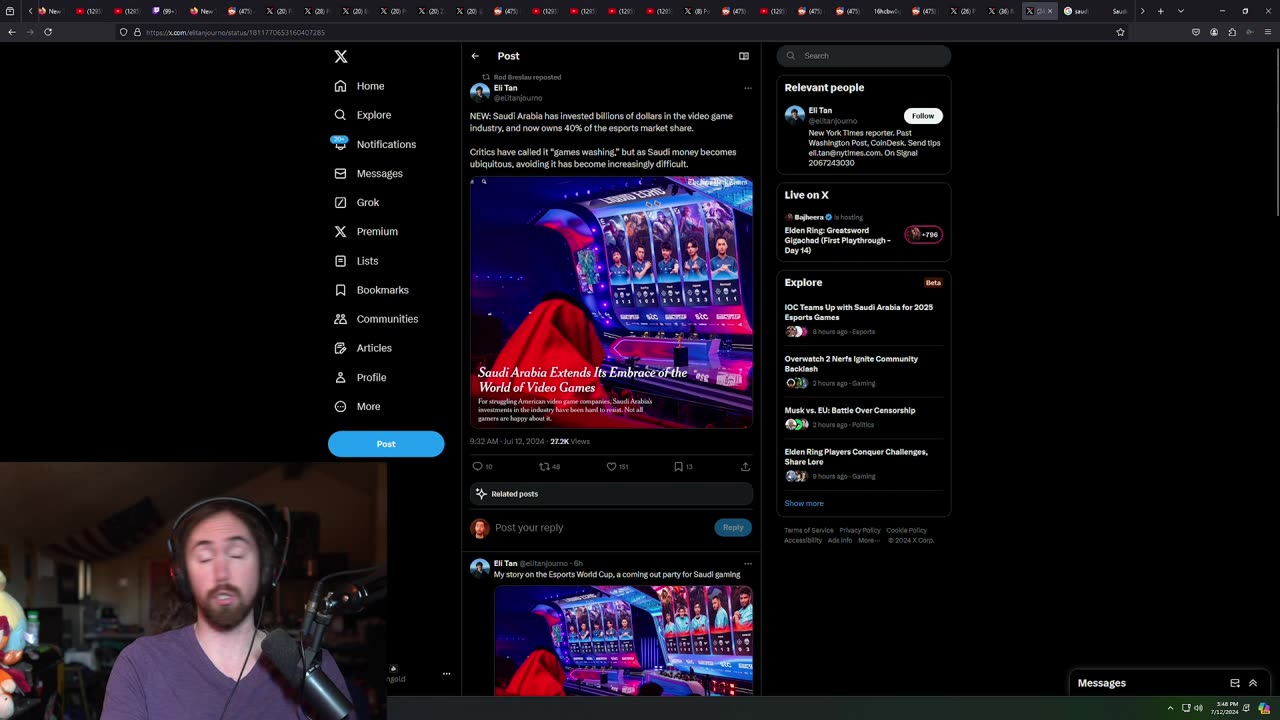Click the browser reload icon
Viewport: 1280px width, 720px height.
pyautogui.click(x=48, y=32)
